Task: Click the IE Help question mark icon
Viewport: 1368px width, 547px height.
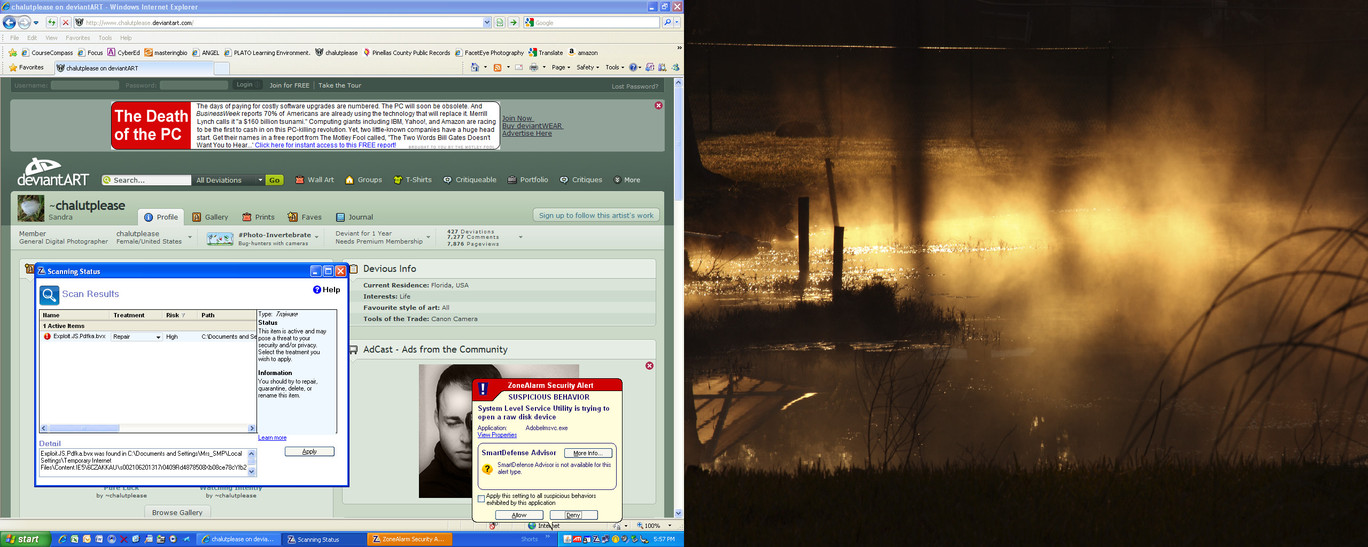Action: tap(635, 67)
